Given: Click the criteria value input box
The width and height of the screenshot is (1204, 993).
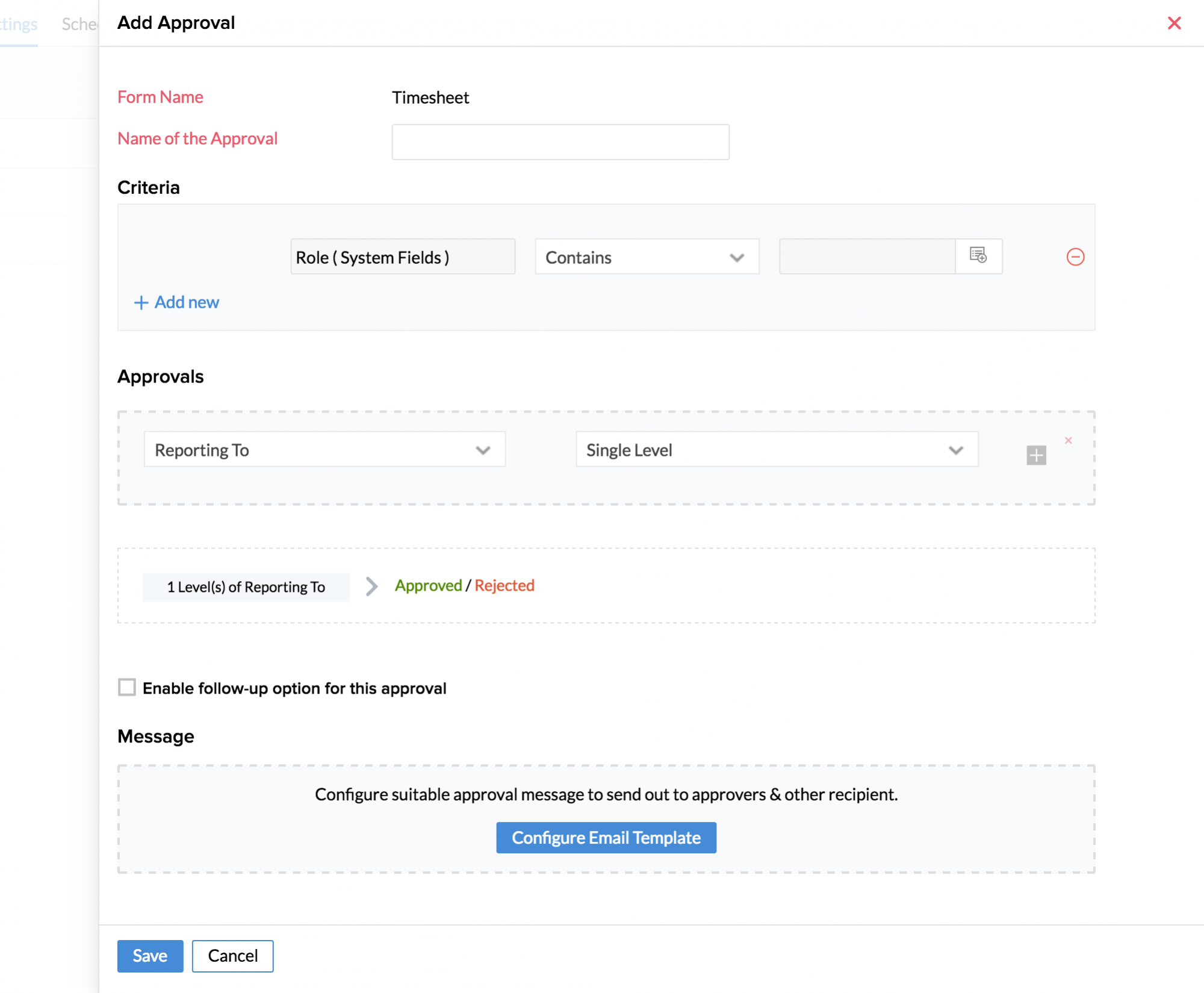Looking at the screenshot, I should [867, 257].
